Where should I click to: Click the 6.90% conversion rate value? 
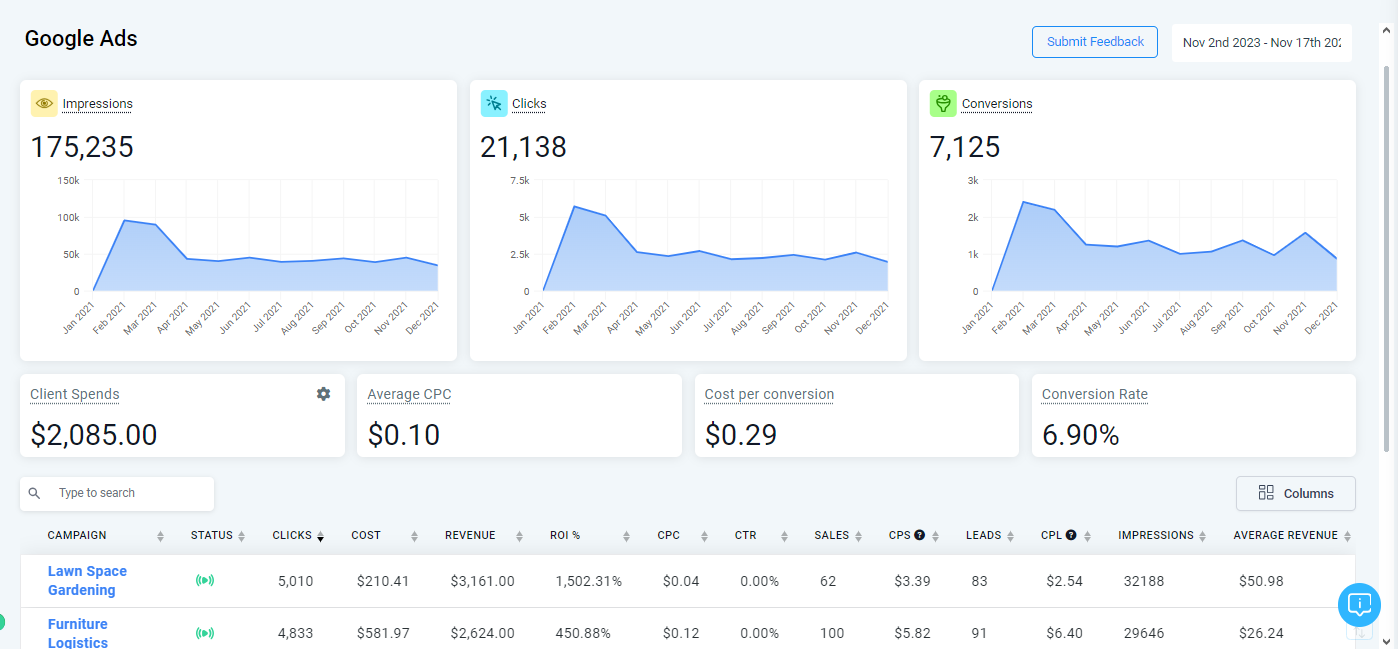click(1080, 435)
